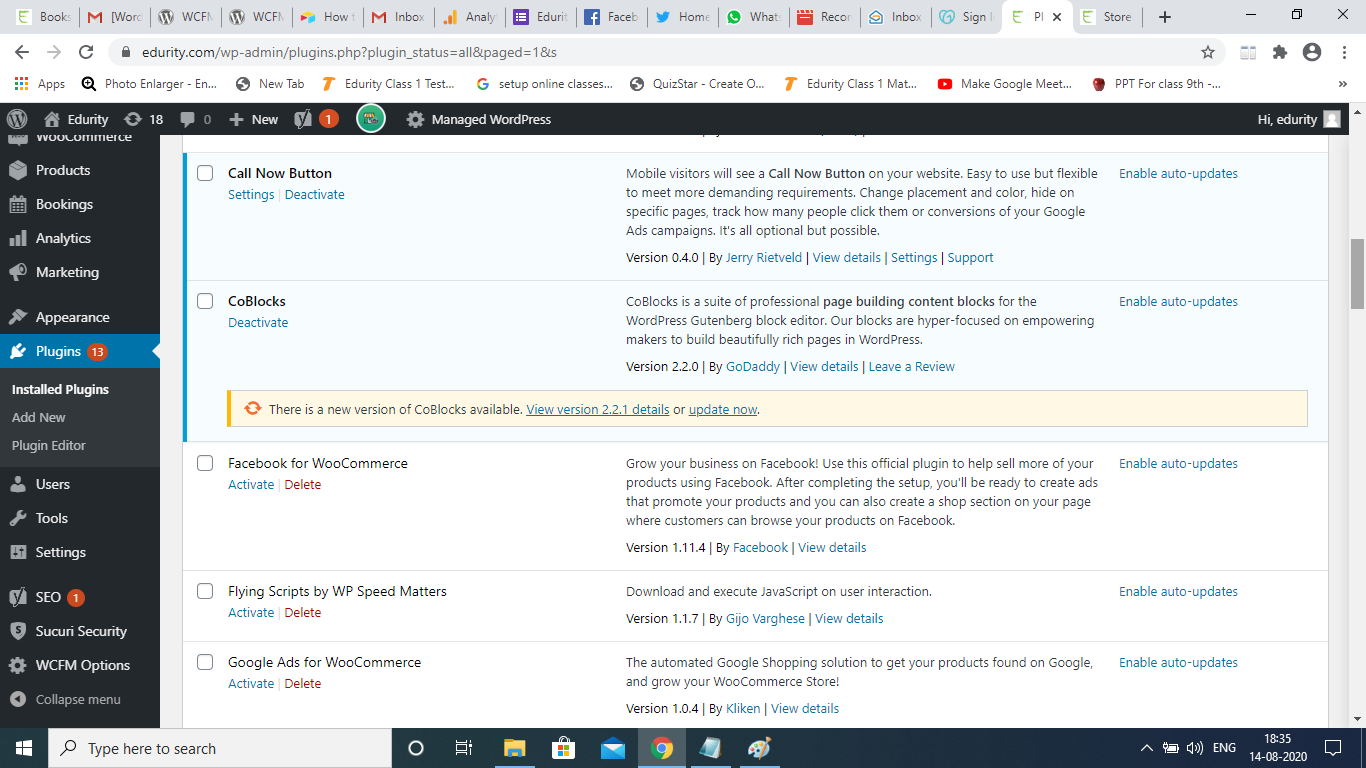Image resolution: width=1366 pixels, height=768 pixels.
Task: Click the browser reload button
Action: tap(86, 52)
